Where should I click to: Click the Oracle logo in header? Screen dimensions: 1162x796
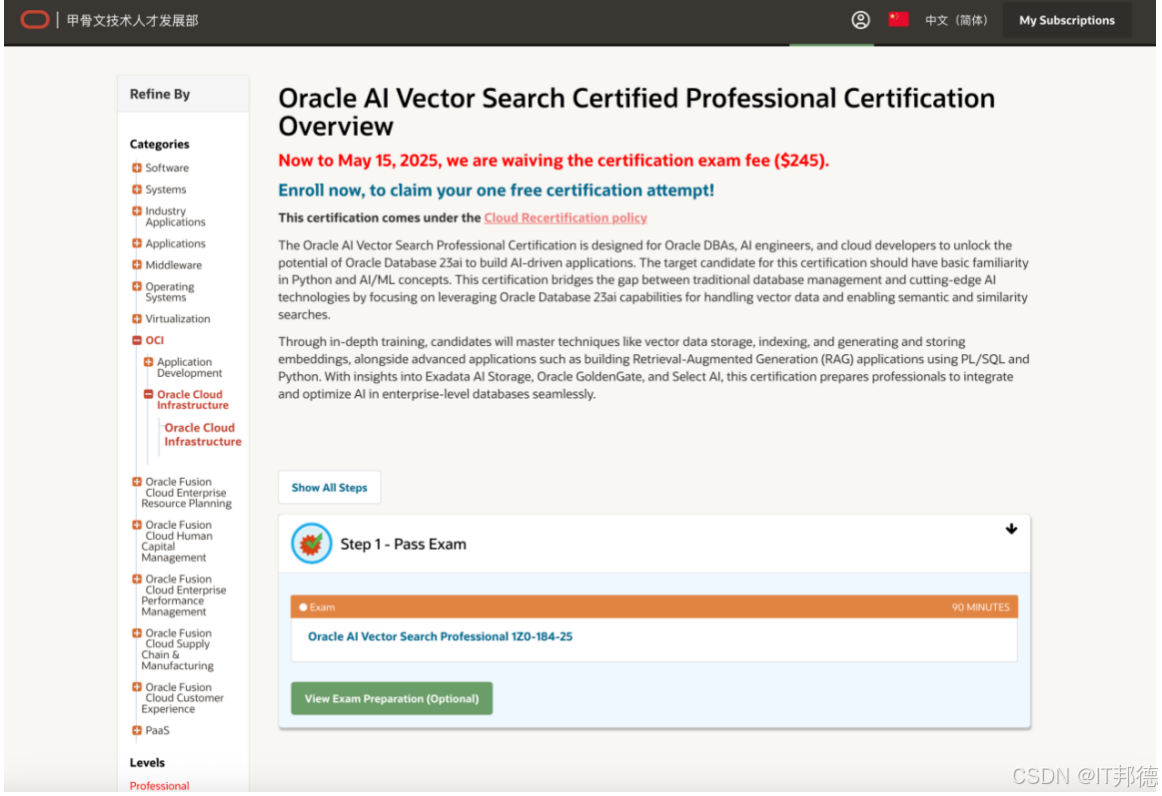(x=35, y=20)
